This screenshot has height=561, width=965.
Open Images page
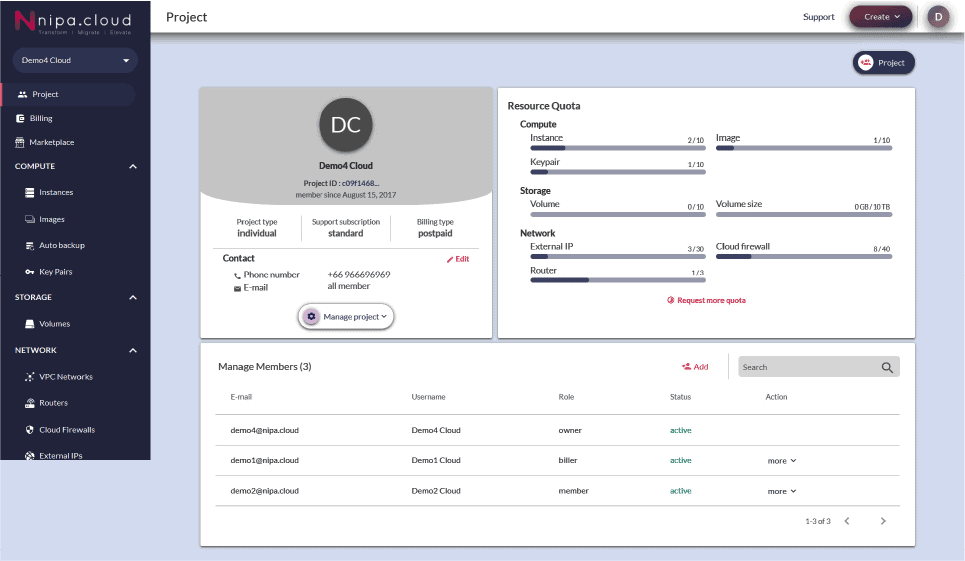pos(52,219)
